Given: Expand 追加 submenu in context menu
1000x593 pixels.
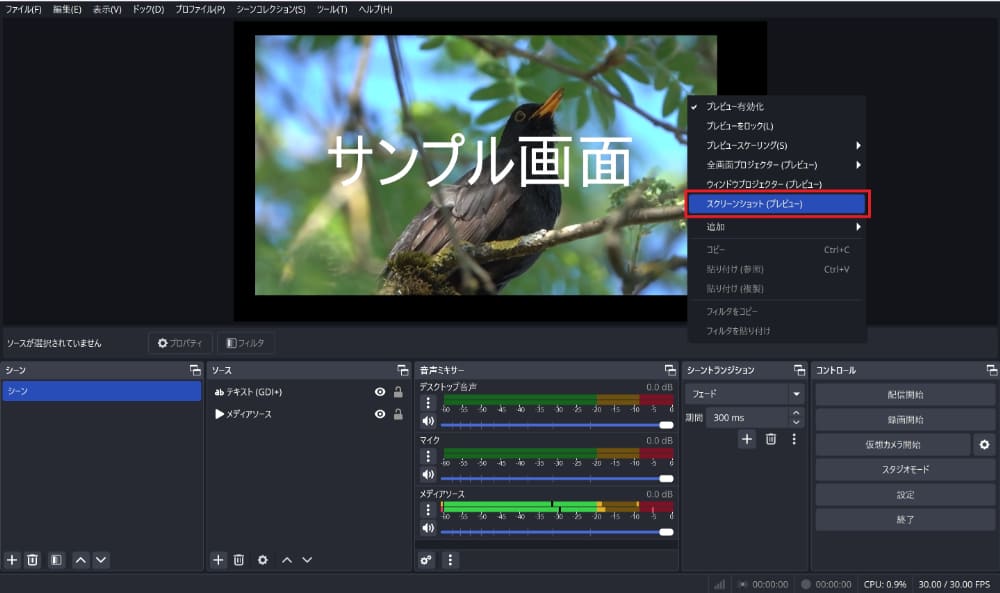Looking at the screenshot, I should coord(776,227).
